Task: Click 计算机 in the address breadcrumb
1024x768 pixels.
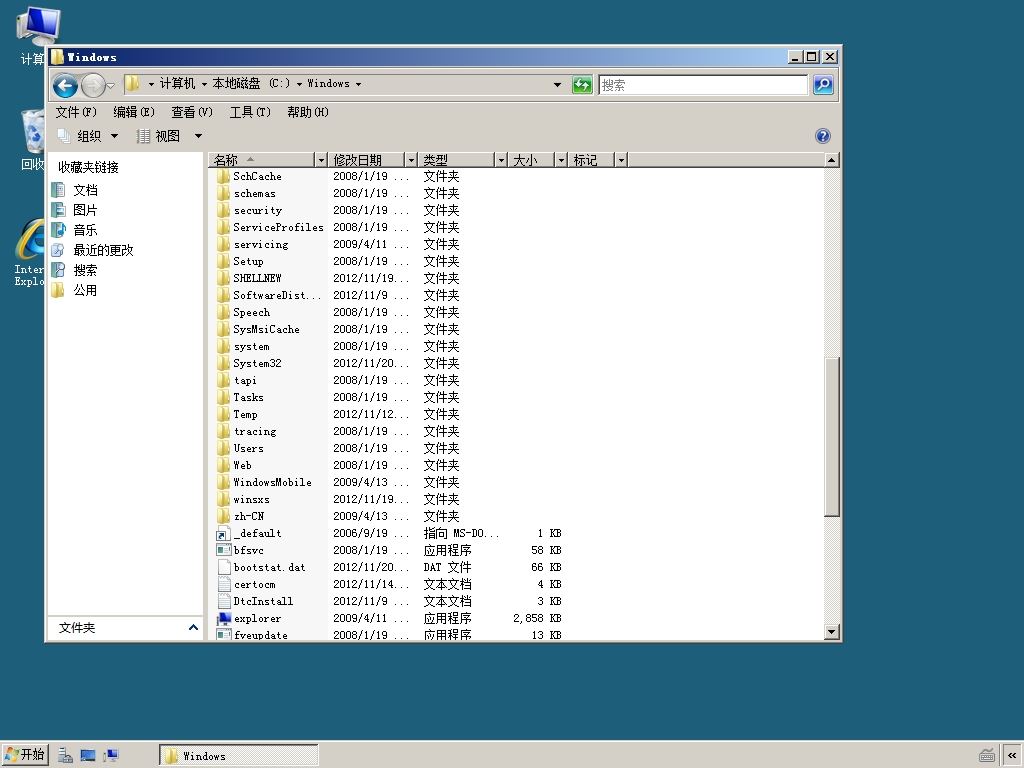Action: click(x=177, y=84)
